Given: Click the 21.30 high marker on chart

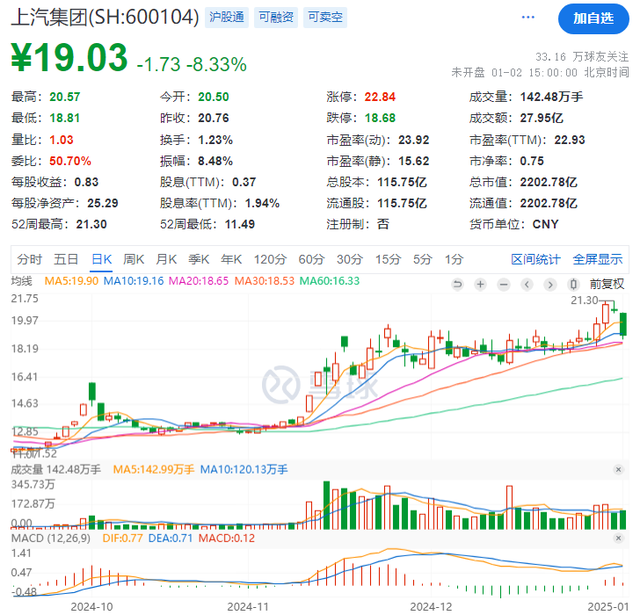Looking at the screenshot, I should (x=584, y=300).
